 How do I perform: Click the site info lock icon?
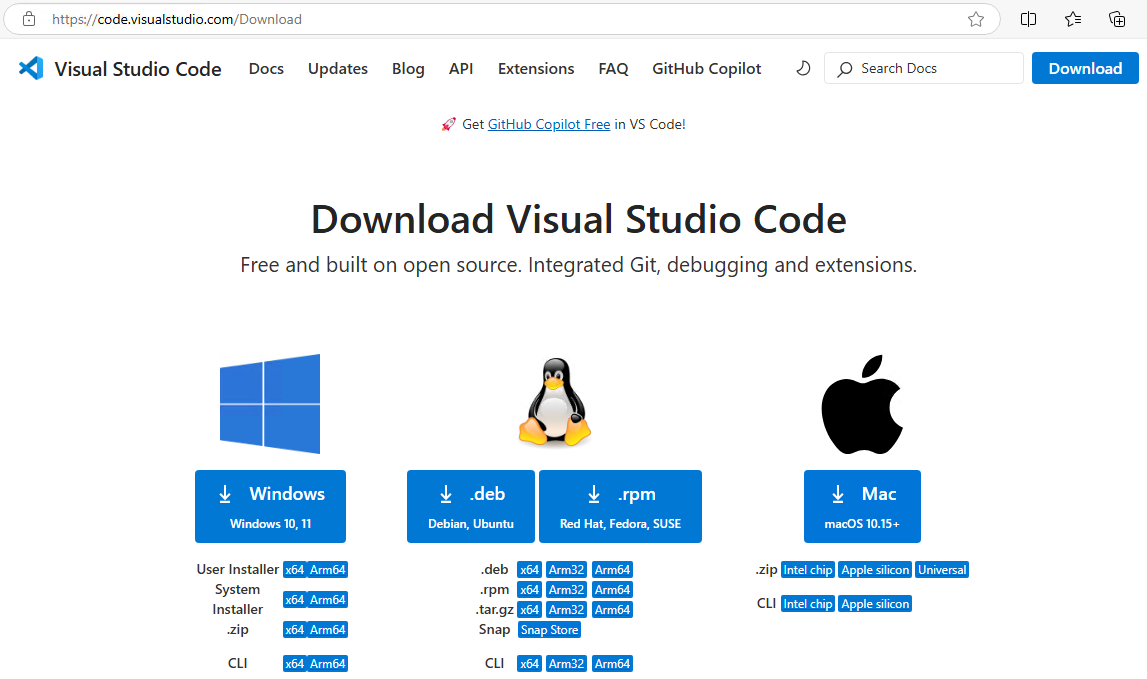point(29,19)
